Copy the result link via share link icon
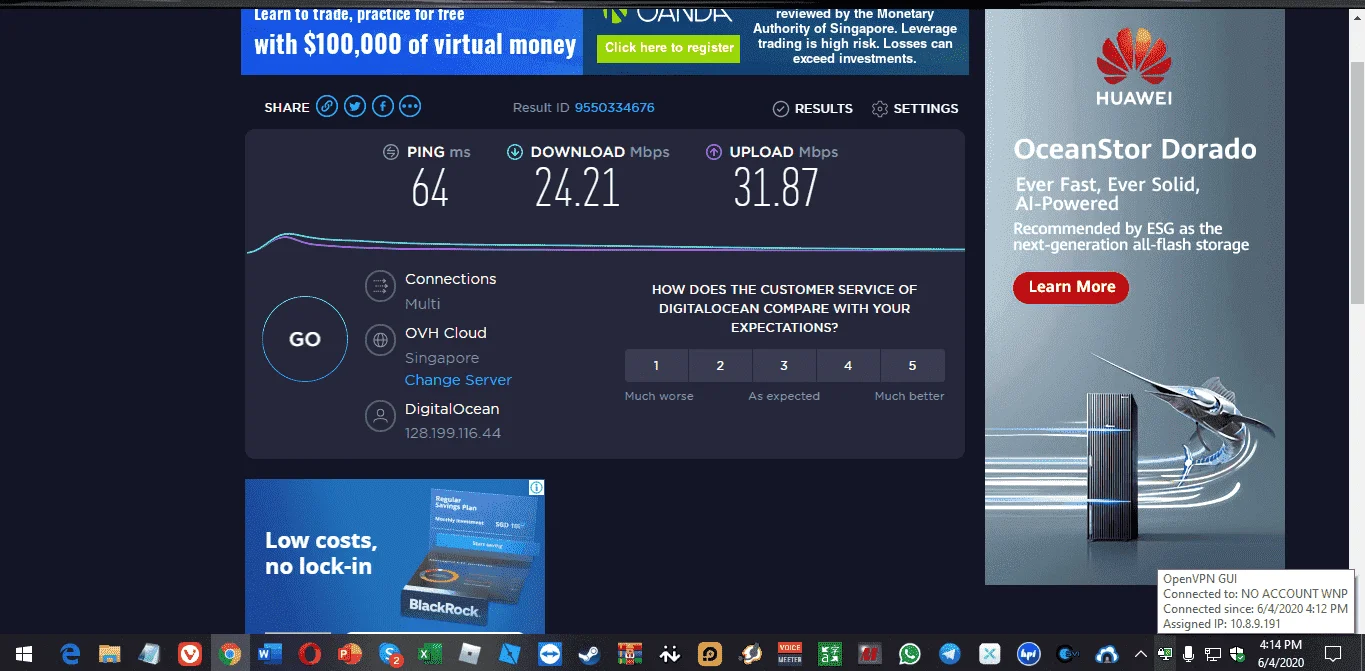Image resolution: width=1365 pixels, height=671 pixels. tap(327, 107)
